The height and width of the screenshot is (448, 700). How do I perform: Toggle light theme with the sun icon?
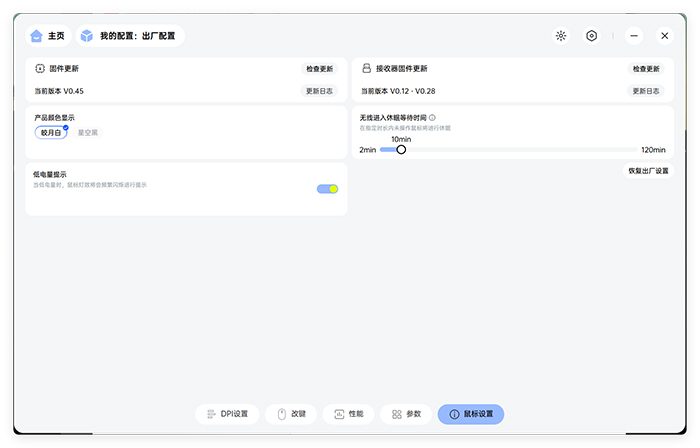pyautogui.click(x=561, y=36)
